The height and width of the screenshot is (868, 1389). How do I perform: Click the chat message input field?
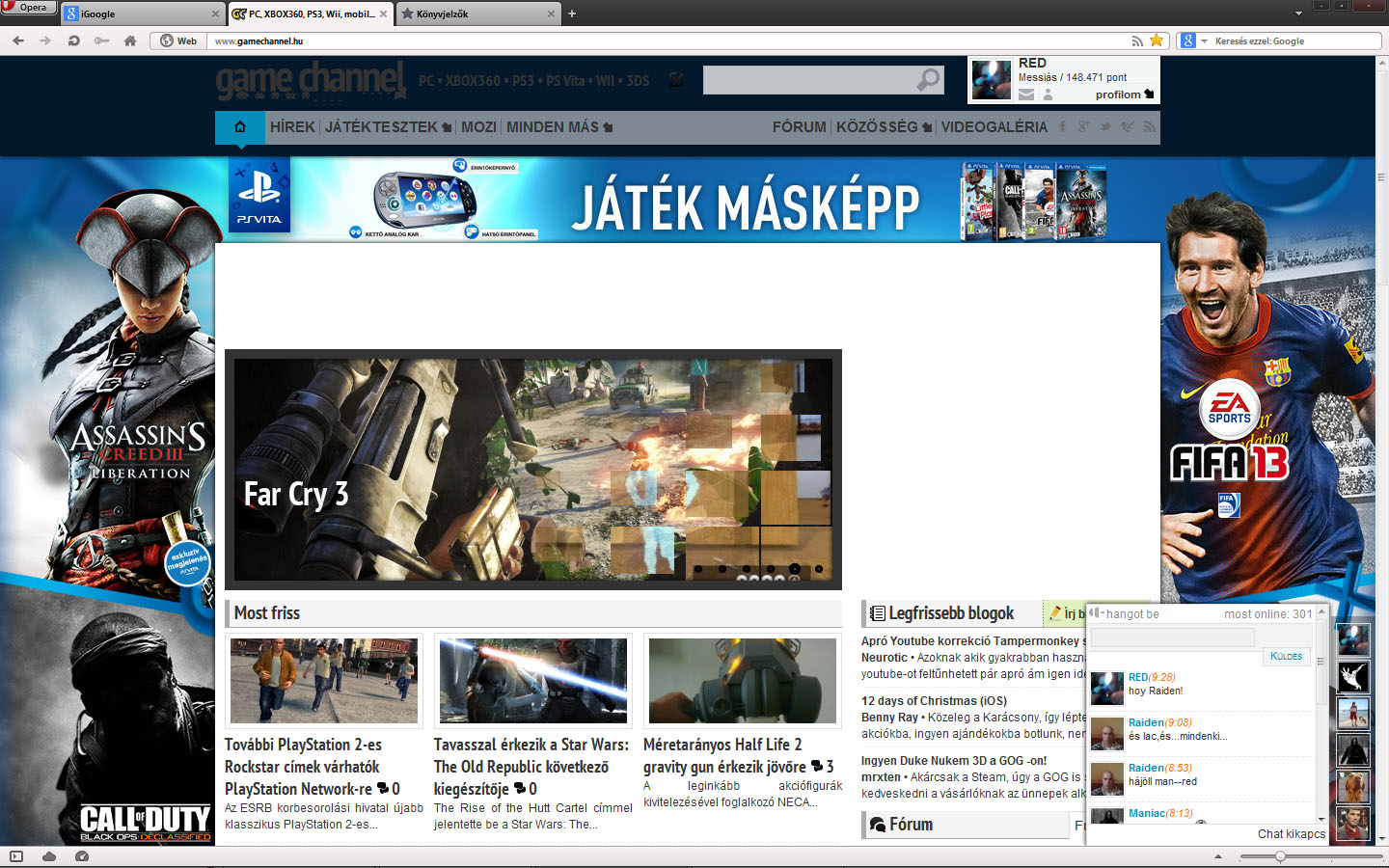[1172, 637]
